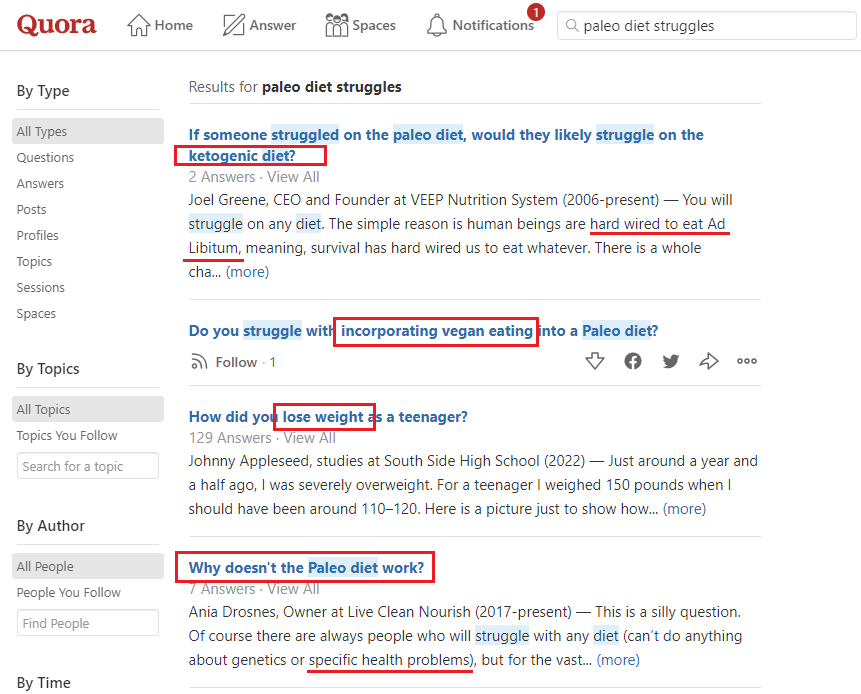Click the By Topics heading
The image size is (861, 694).
tap(48, 368)
